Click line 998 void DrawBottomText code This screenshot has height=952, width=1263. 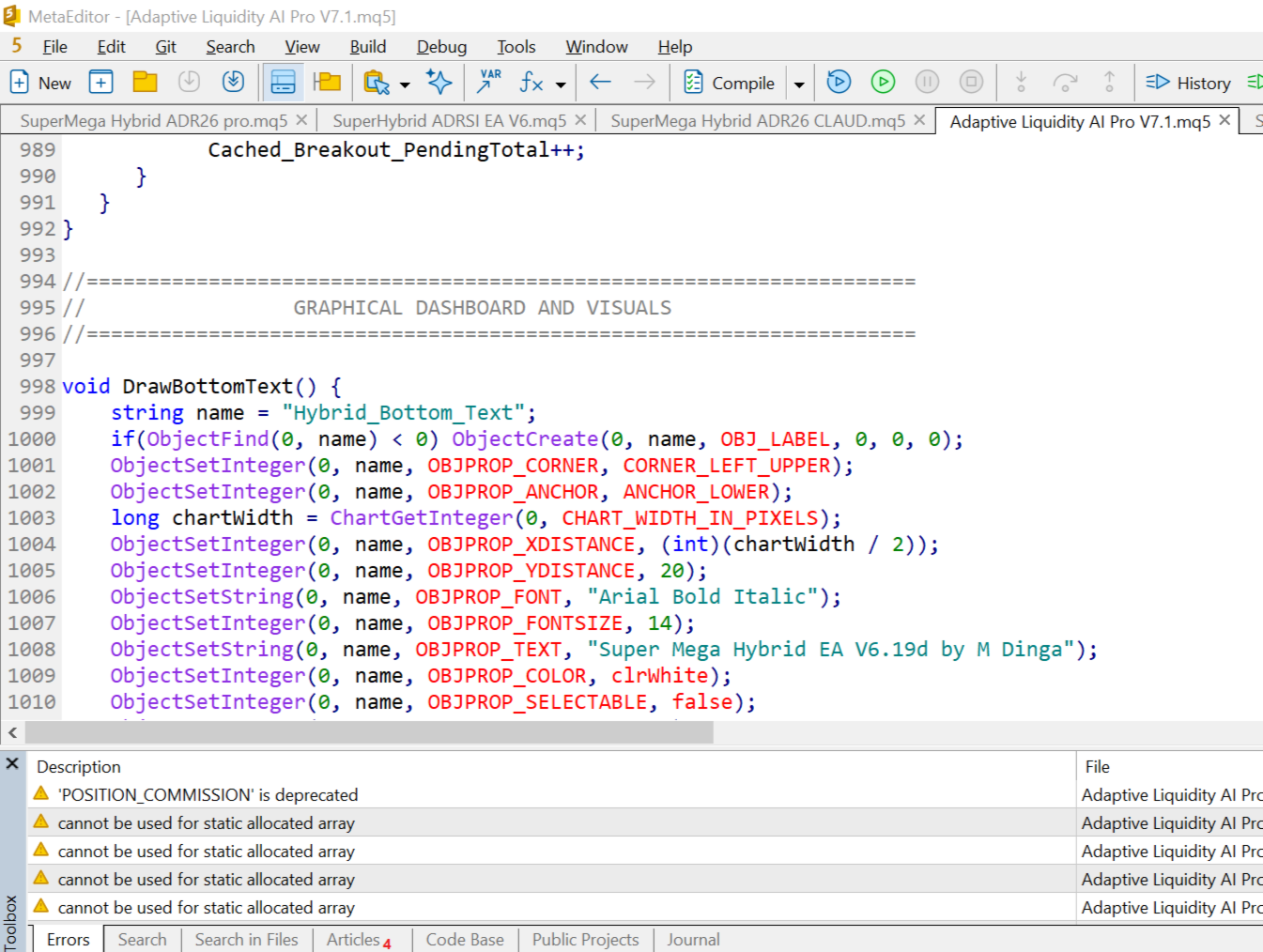tap(202, 387)
